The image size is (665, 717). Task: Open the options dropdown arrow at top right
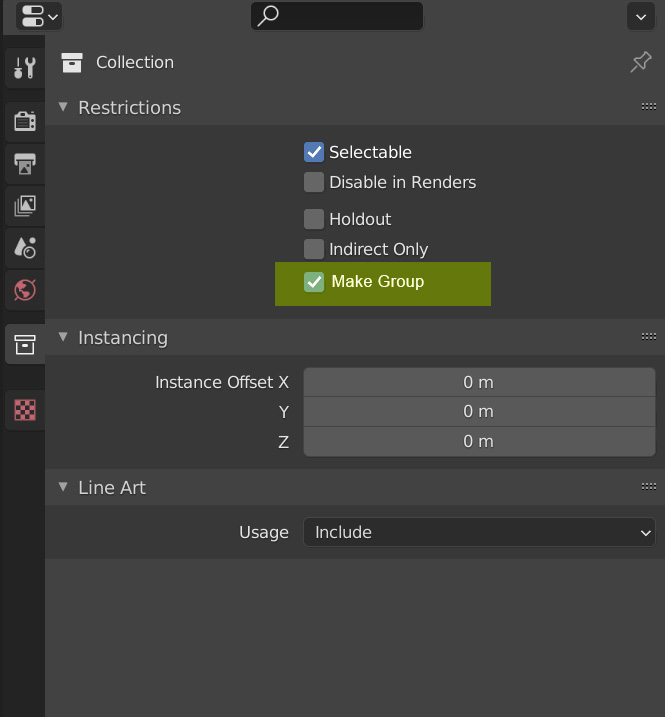[641, 16]
